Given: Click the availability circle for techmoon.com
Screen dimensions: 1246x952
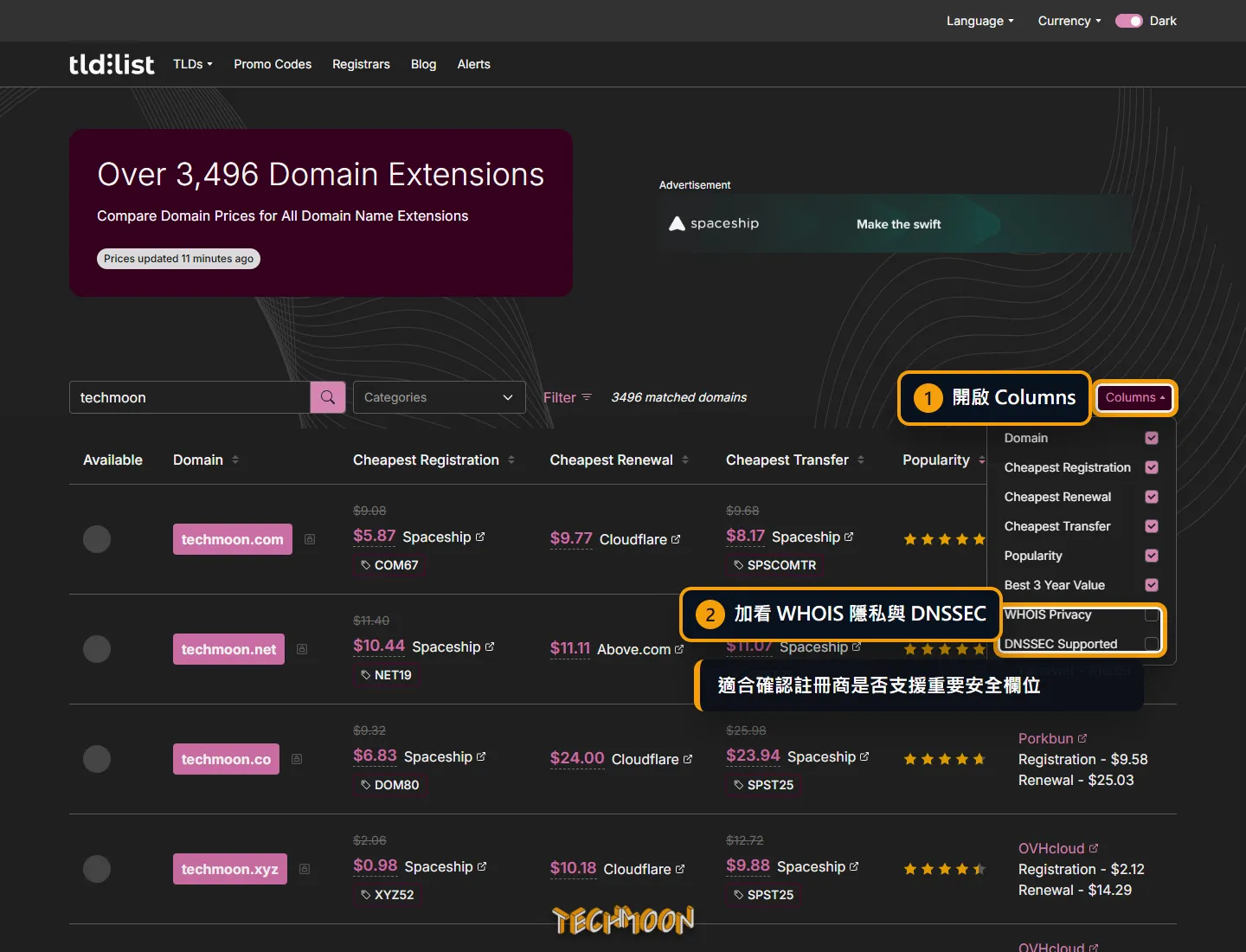Looking at the screenshot, I should [x=97, y=539].
